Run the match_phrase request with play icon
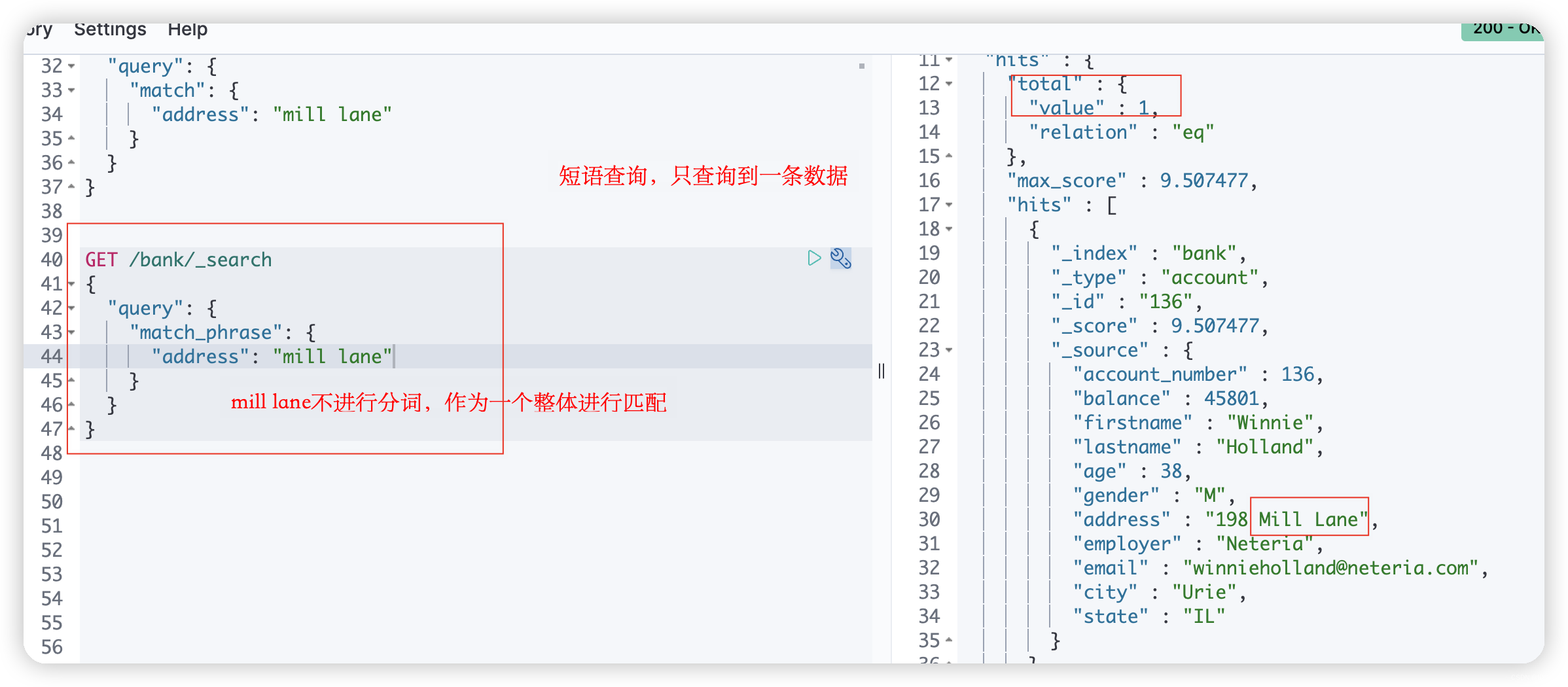 click(813, 258)
